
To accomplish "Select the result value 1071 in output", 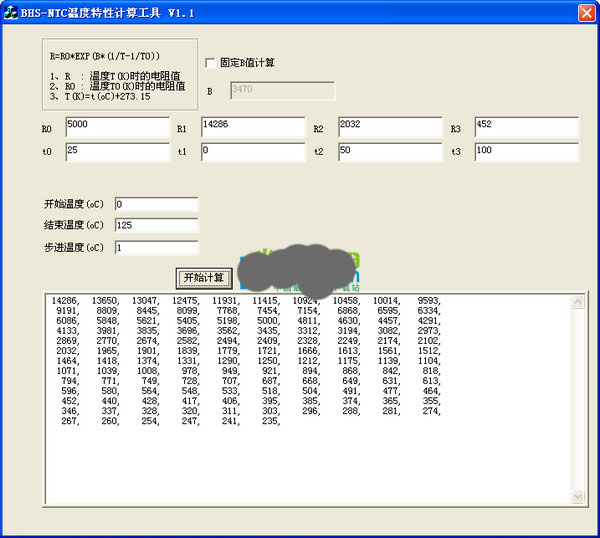I will pos(67,371).
